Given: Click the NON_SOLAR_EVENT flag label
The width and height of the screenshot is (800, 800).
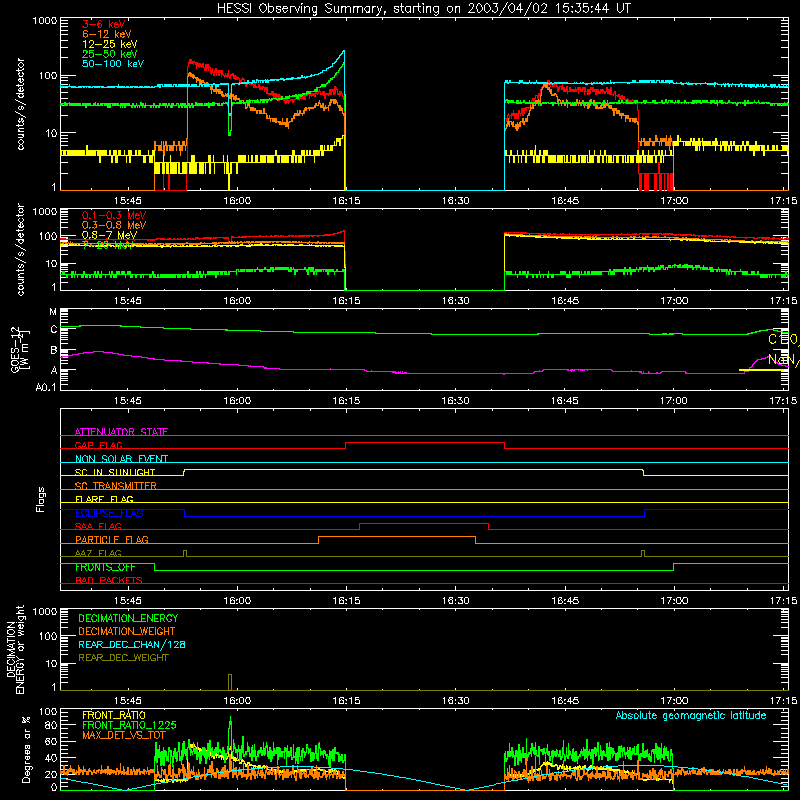Looking at the screenshot, I should (x=121, y=459).
